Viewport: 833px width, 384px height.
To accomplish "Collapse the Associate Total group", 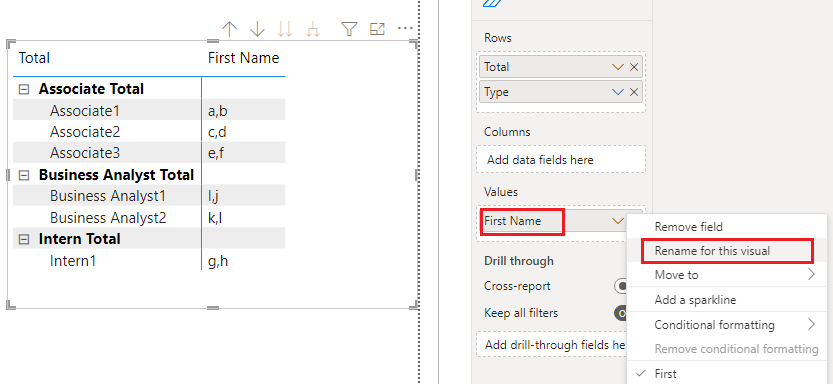I will [x=23, y=90].
